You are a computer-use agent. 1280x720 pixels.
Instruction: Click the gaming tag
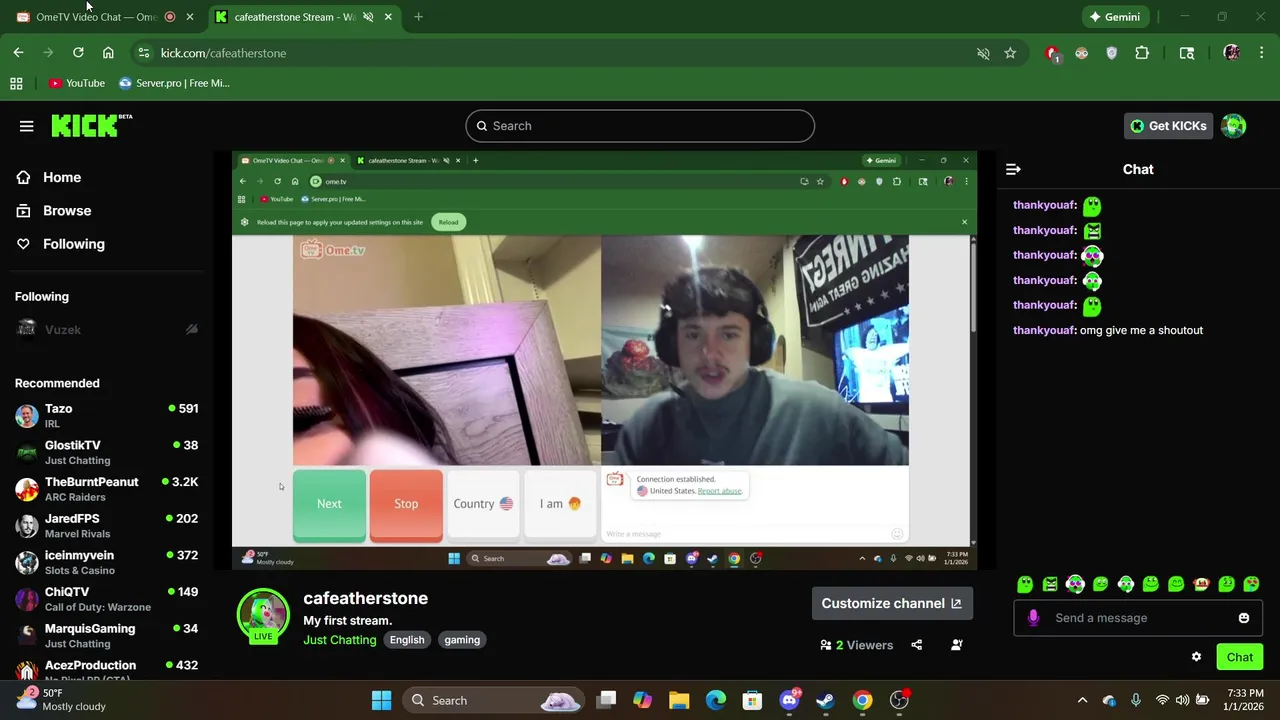(x=462, y=640)
